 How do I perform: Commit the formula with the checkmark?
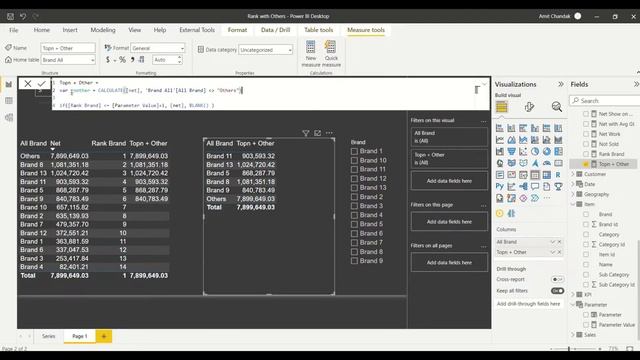(42, 84)
